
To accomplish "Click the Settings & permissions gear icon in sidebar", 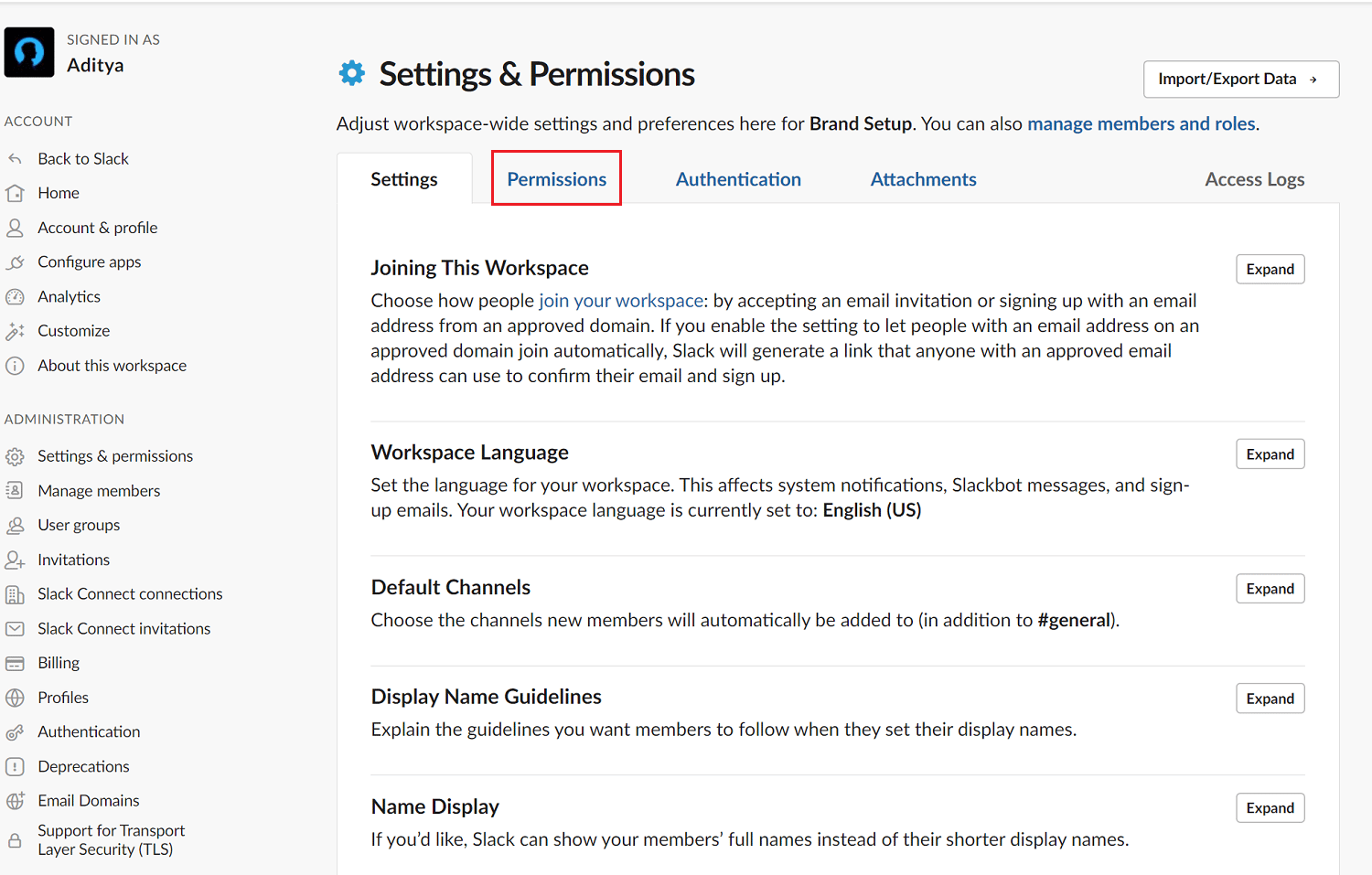I will [15, 456].
